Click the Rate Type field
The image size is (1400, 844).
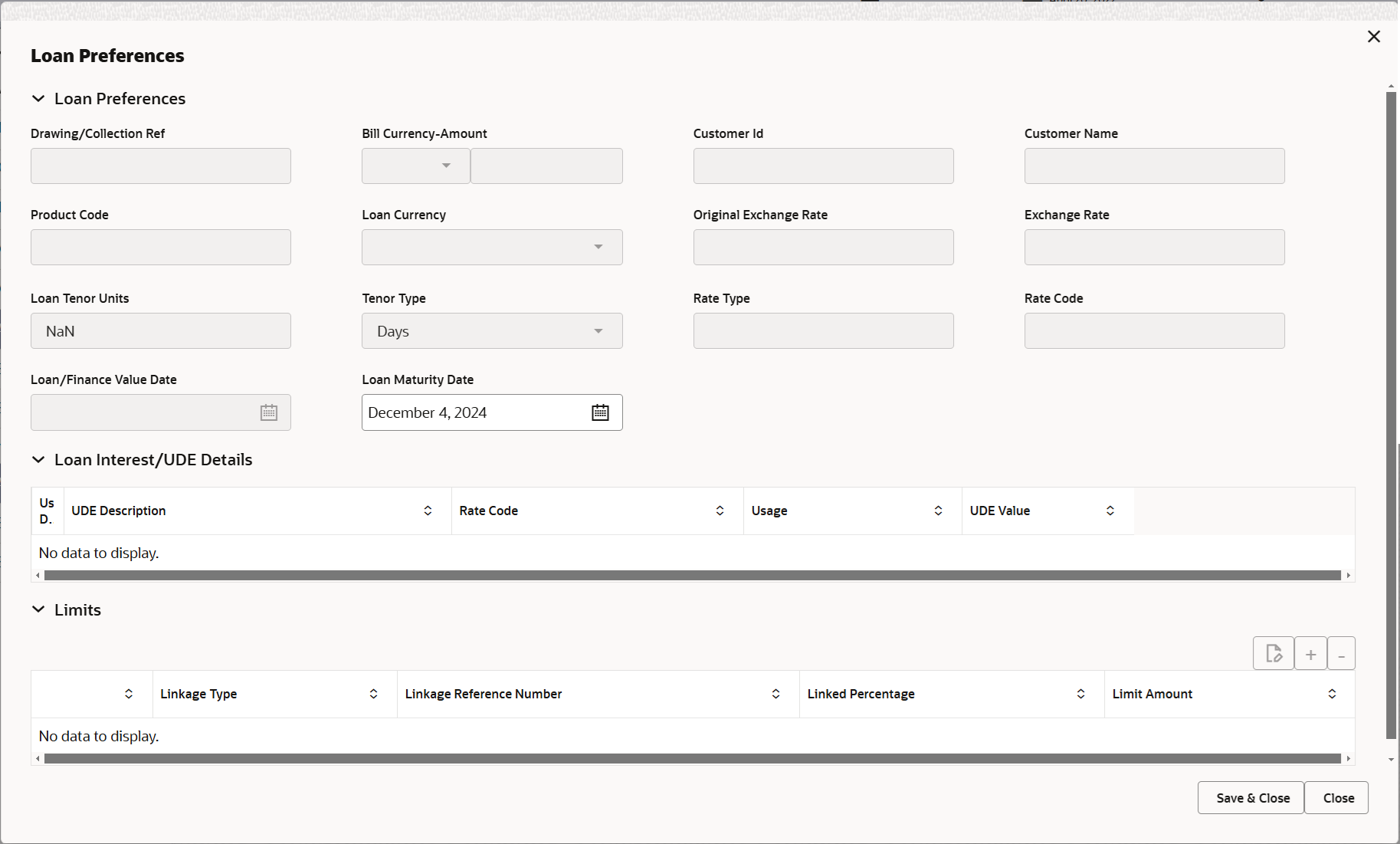(x=824, y=330)
